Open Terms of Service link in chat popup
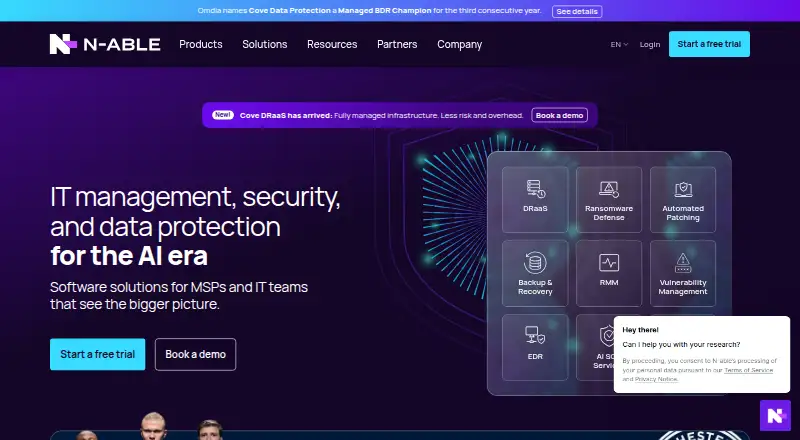The image size is (800, 440). 748,370
